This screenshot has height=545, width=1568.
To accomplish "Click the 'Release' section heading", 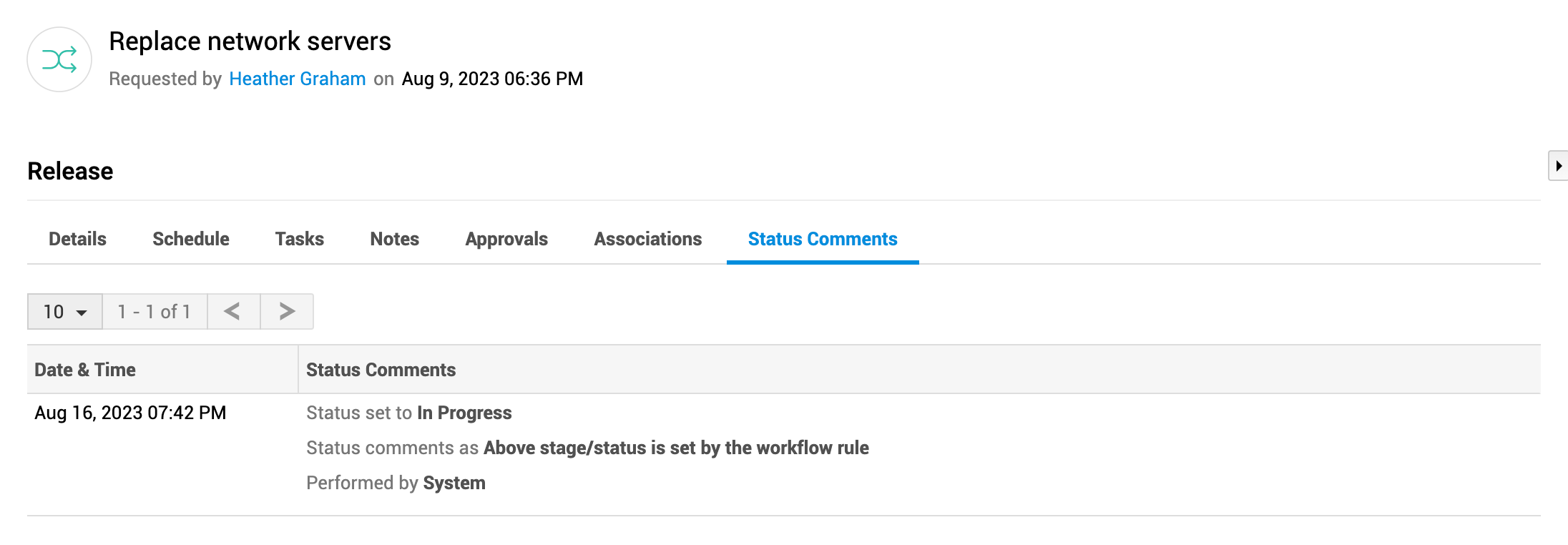I will pos(70,171).
